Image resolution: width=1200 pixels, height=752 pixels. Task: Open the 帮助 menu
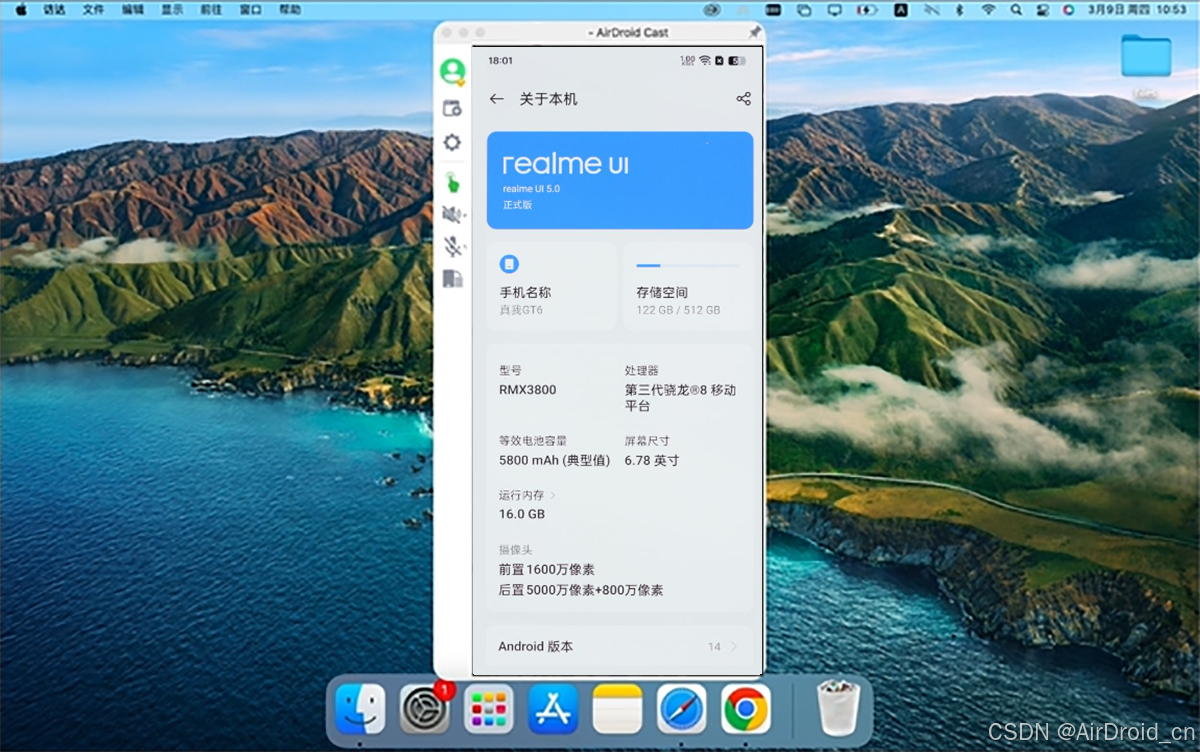pos(290,9)
